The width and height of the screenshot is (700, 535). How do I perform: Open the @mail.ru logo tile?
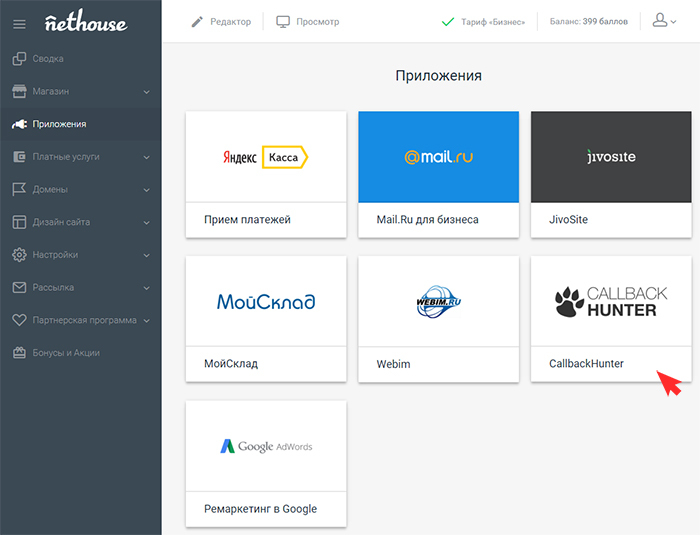tap(438, 157)
